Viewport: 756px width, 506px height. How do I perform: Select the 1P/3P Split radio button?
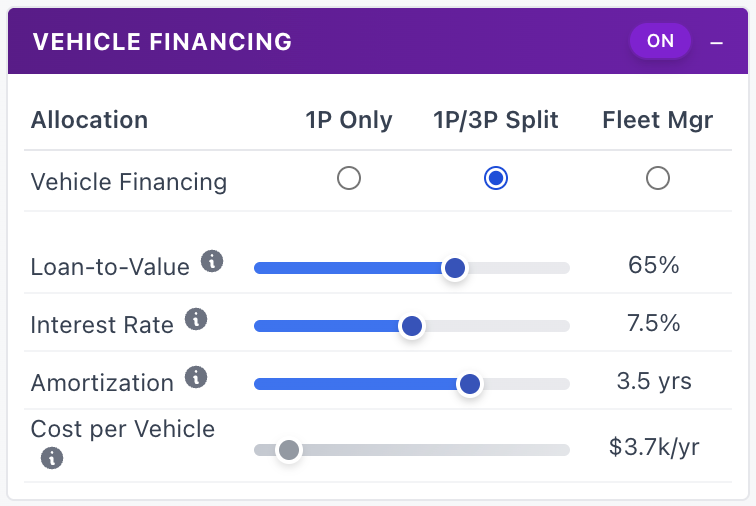click(495, 179)
